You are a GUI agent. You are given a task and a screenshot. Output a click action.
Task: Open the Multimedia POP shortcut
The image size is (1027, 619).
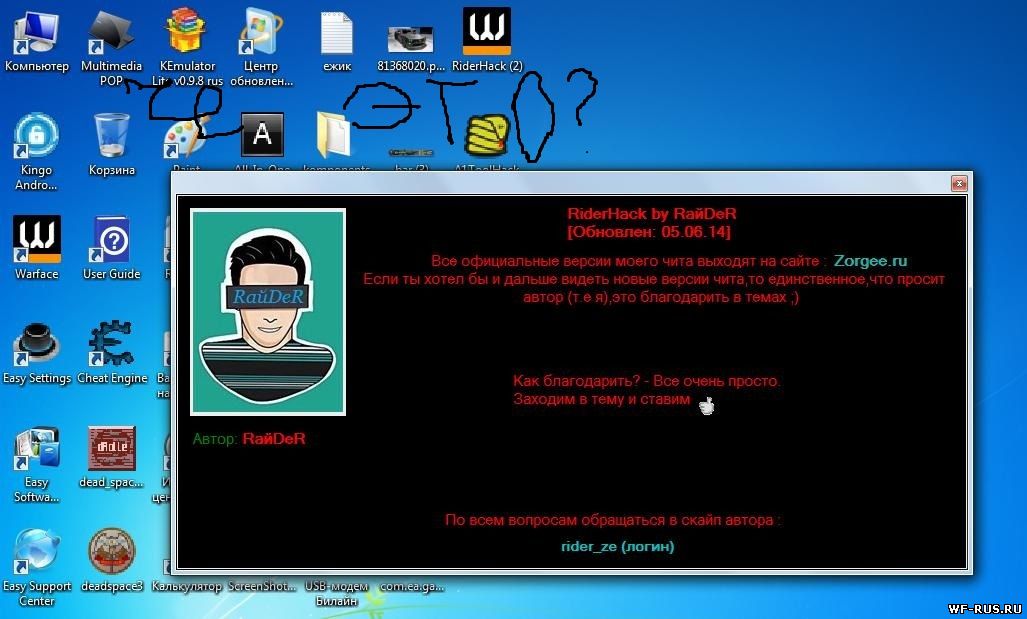point(111,34)
